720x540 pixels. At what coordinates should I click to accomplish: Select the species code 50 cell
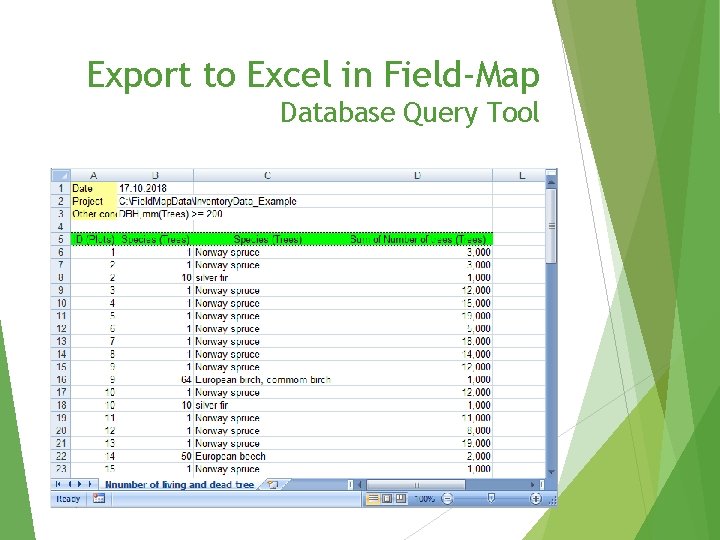click(x=155, y=456)
